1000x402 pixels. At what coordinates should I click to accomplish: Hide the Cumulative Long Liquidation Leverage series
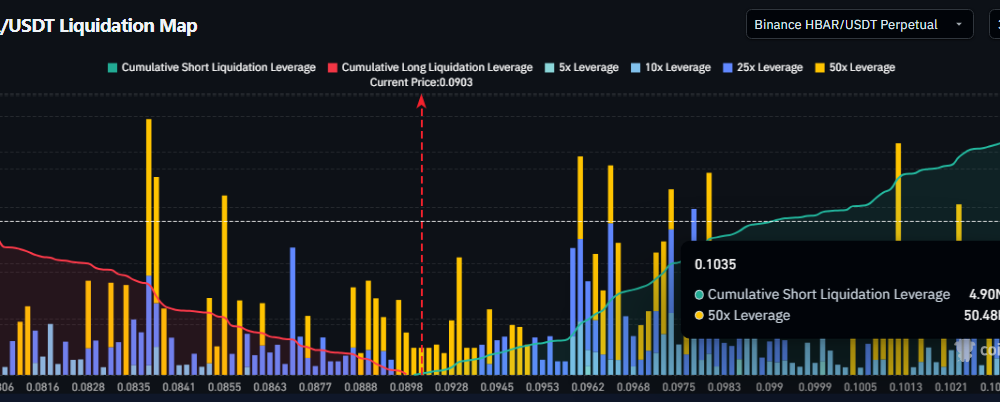(430, 67)
